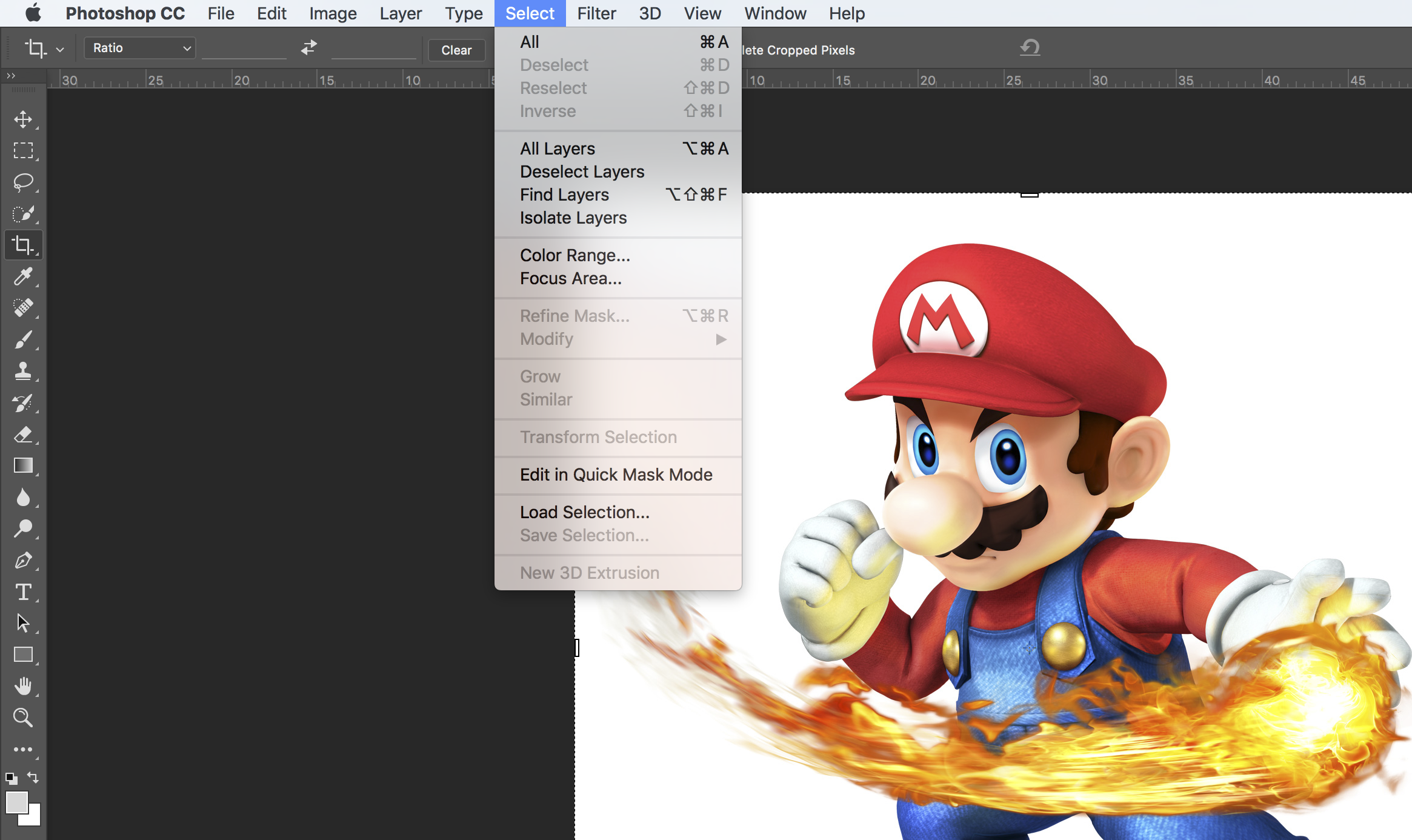Screen dimensions: 1412x840
Task: Reset to default foreground/background colors
Action: pyautogui.click(x=11, y=778)
